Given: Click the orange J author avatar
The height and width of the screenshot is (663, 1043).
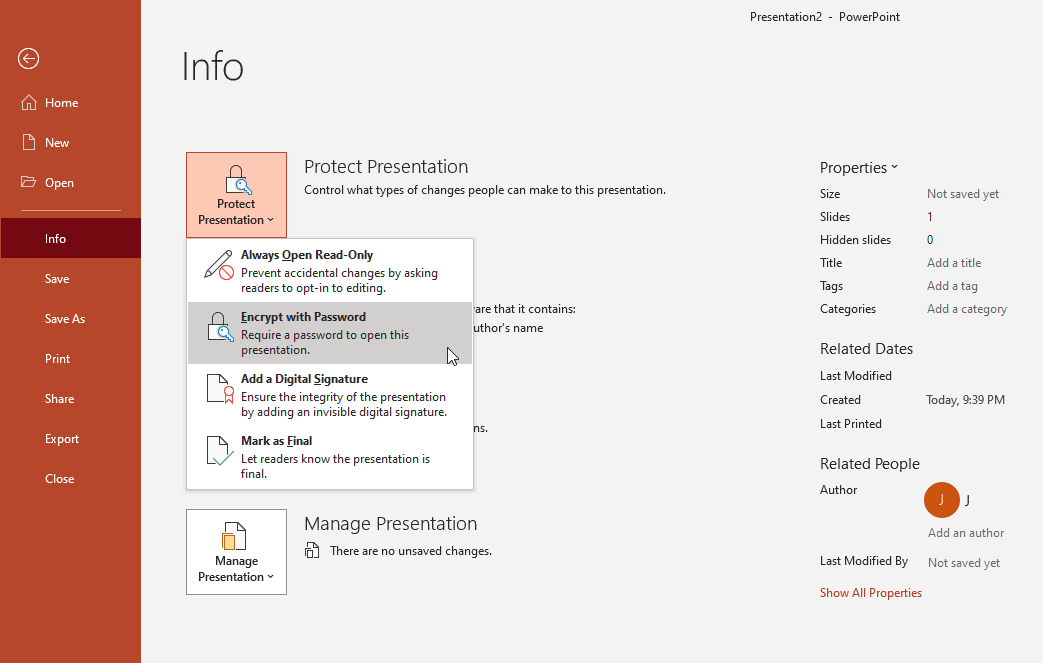Looking at the screenshot, I should [941, 499].
